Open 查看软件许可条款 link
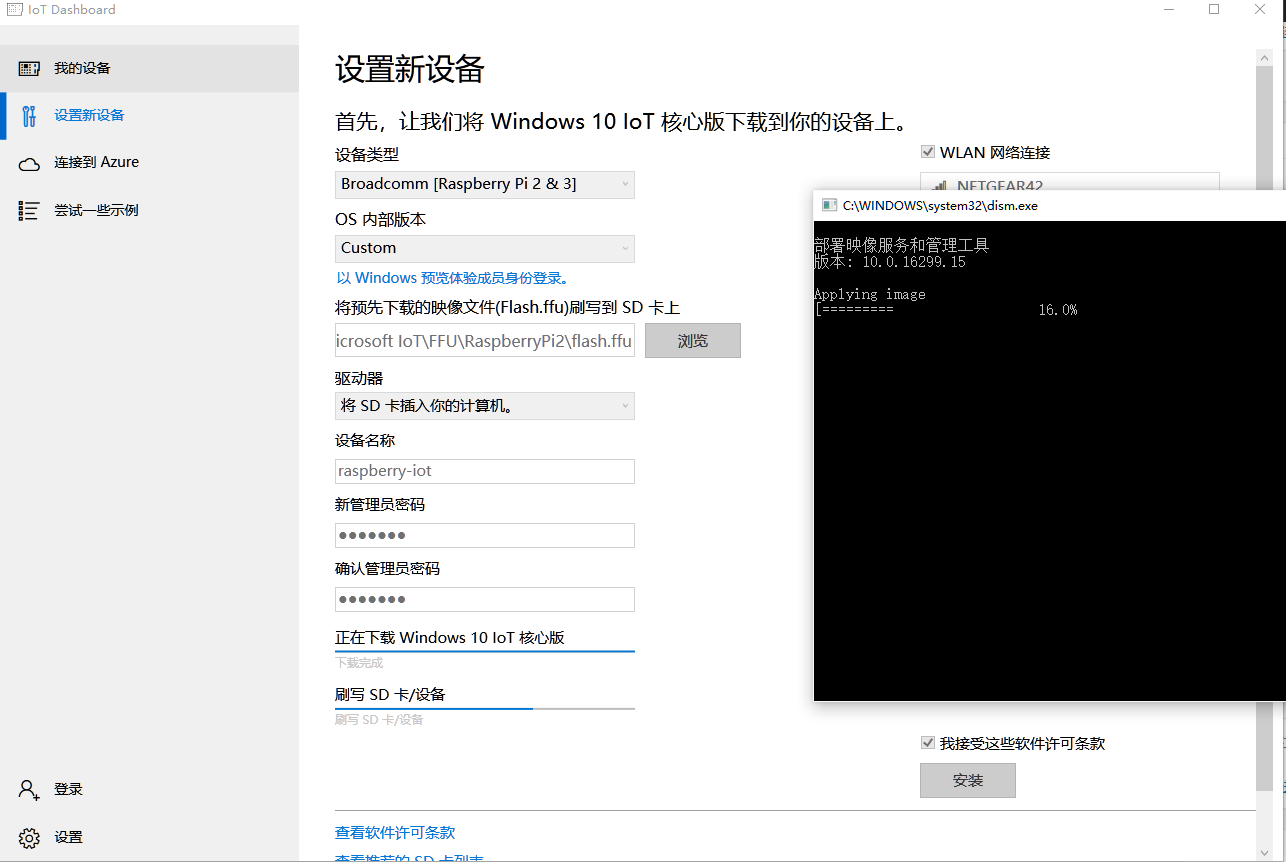 coord(395,832)
